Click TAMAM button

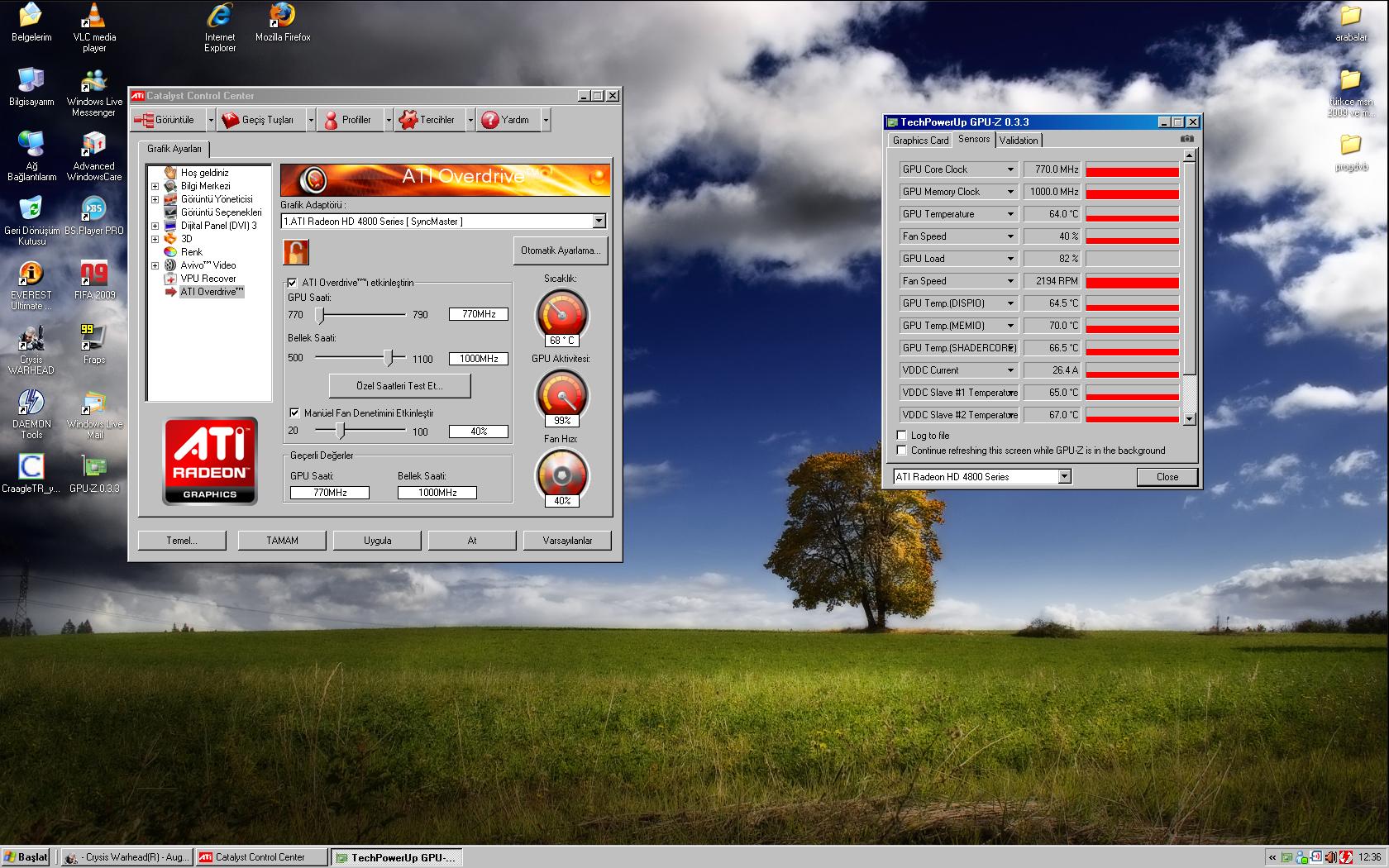pyautogui.click(x=282, y=541)
